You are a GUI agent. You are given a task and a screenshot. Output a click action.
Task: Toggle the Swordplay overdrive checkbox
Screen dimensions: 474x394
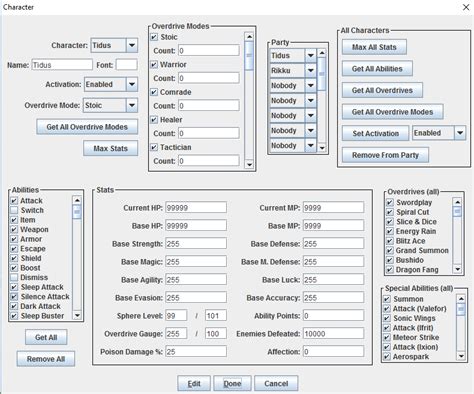(390, 202)
